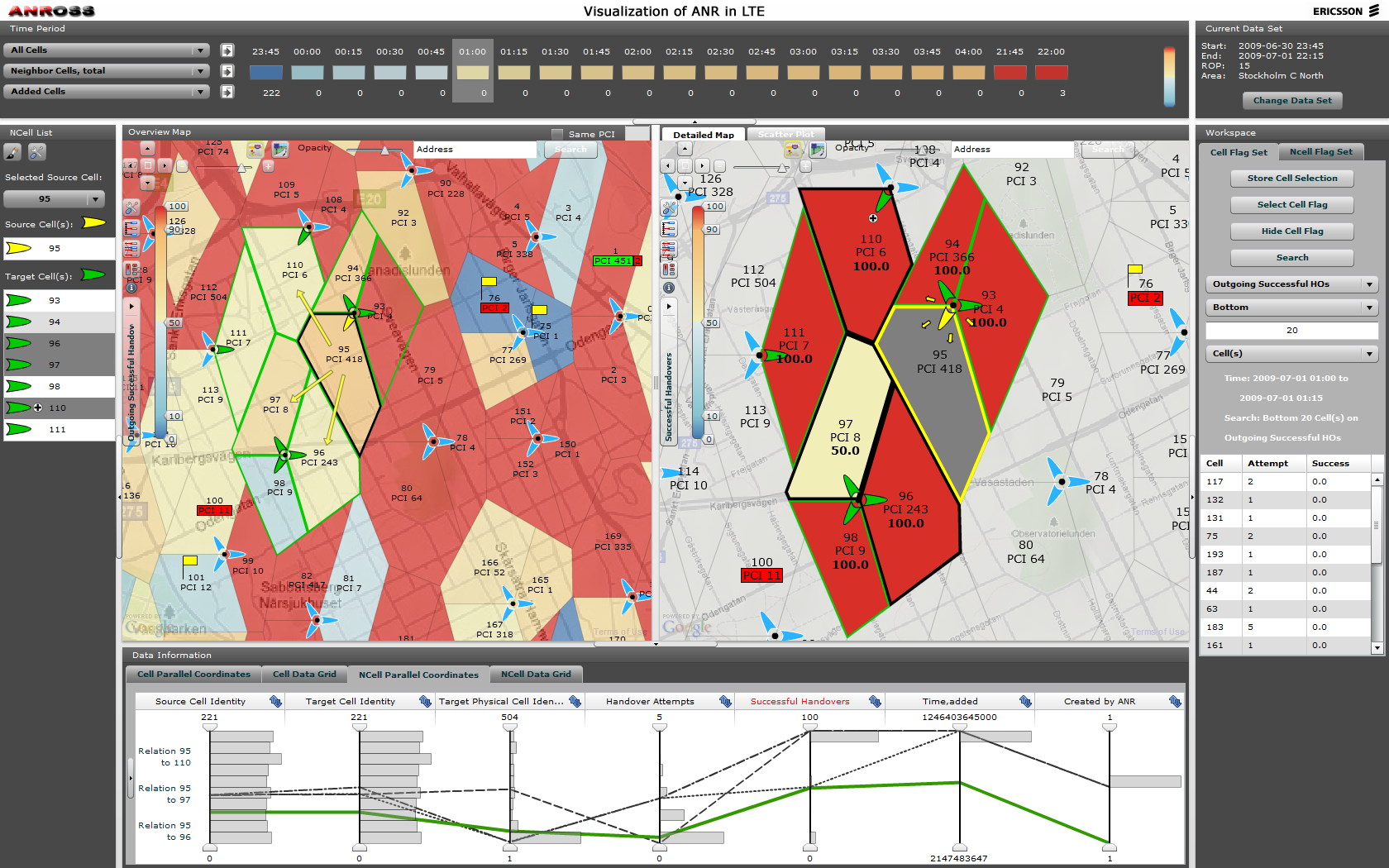Enable the Same PCI checkbox
The image size is (1389, 868).
point(557,134)
